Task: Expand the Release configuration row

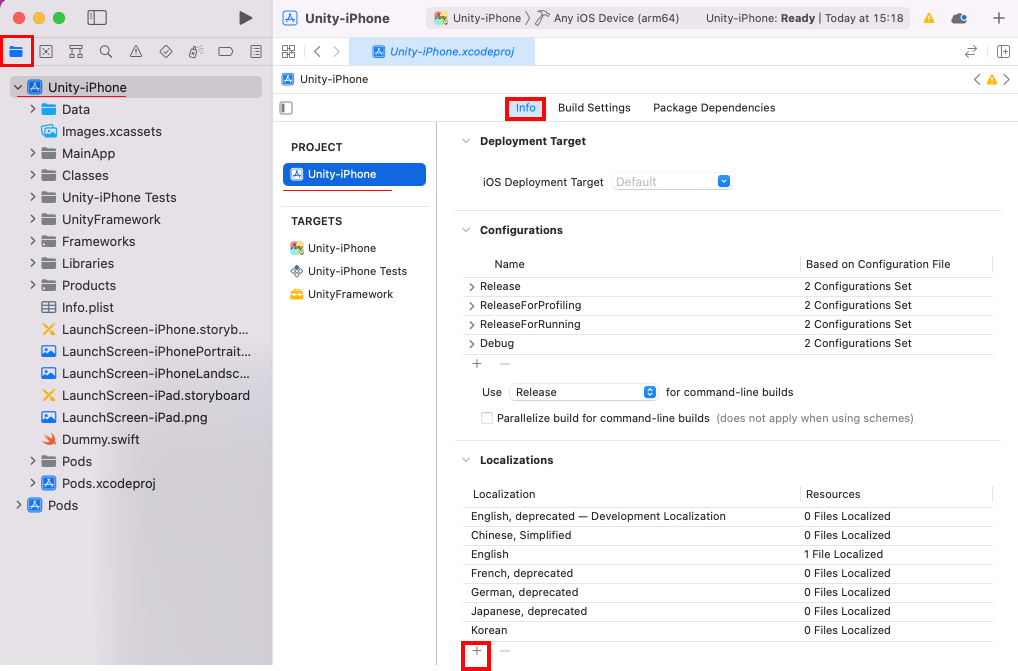Action: click(472, 286)
